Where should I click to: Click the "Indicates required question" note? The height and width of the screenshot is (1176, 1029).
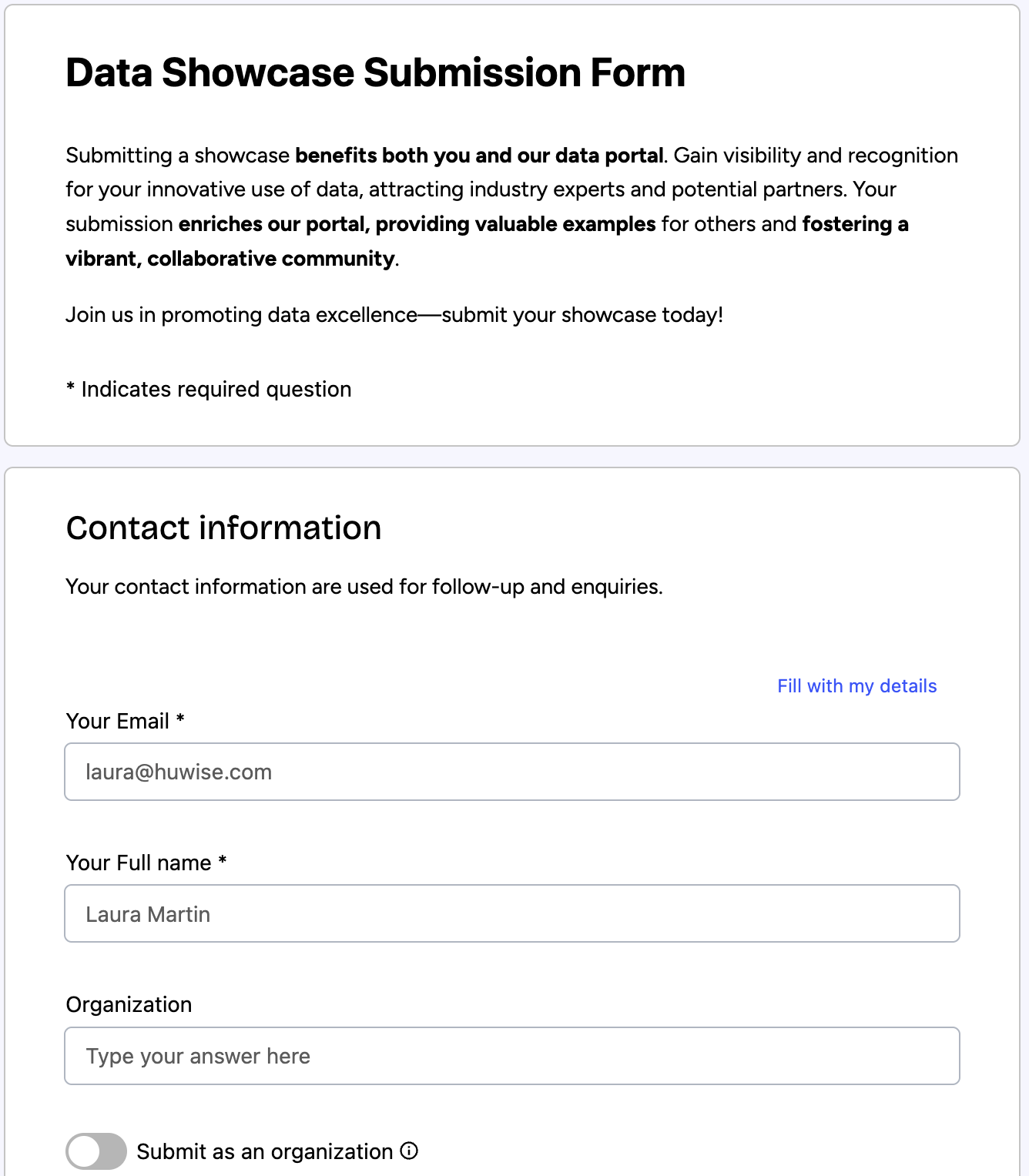[216, 390]
